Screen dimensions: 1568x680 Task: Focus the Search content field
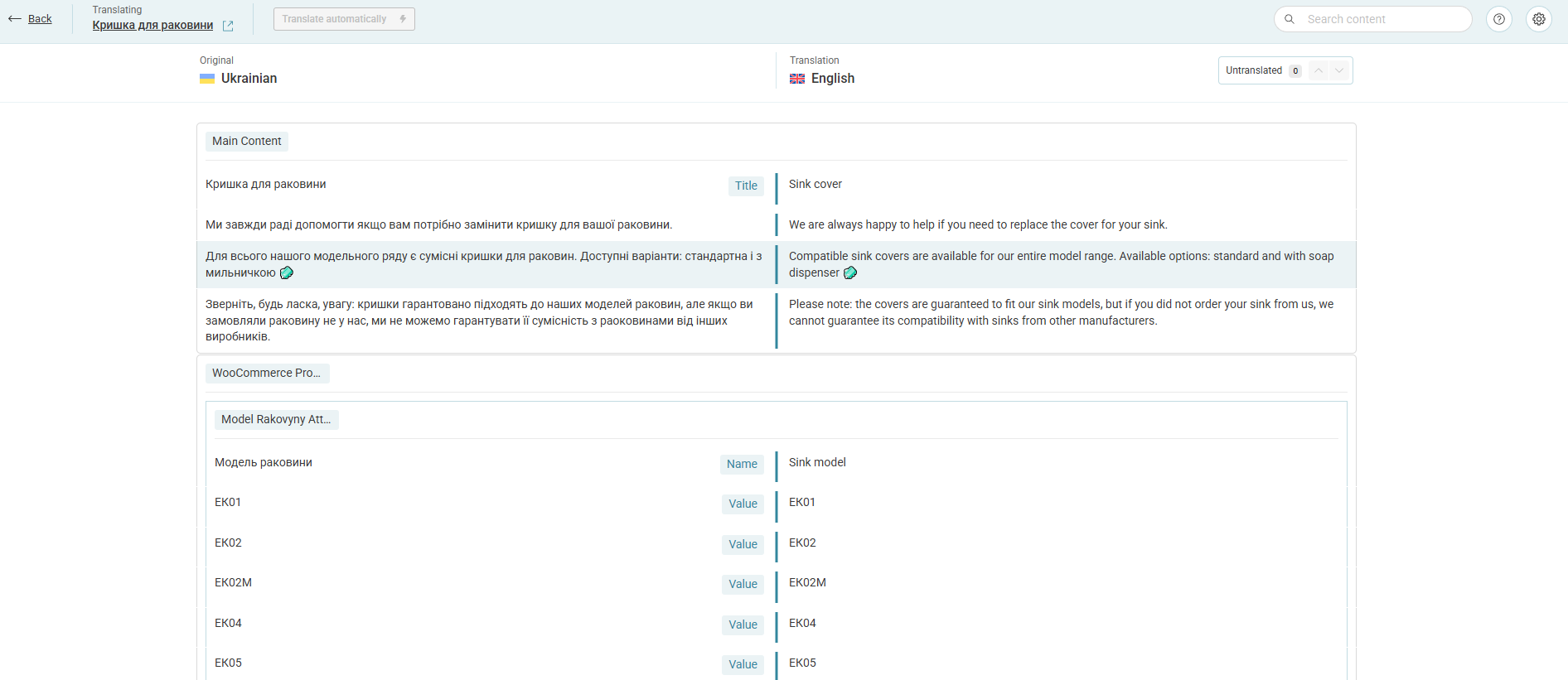1373,19
